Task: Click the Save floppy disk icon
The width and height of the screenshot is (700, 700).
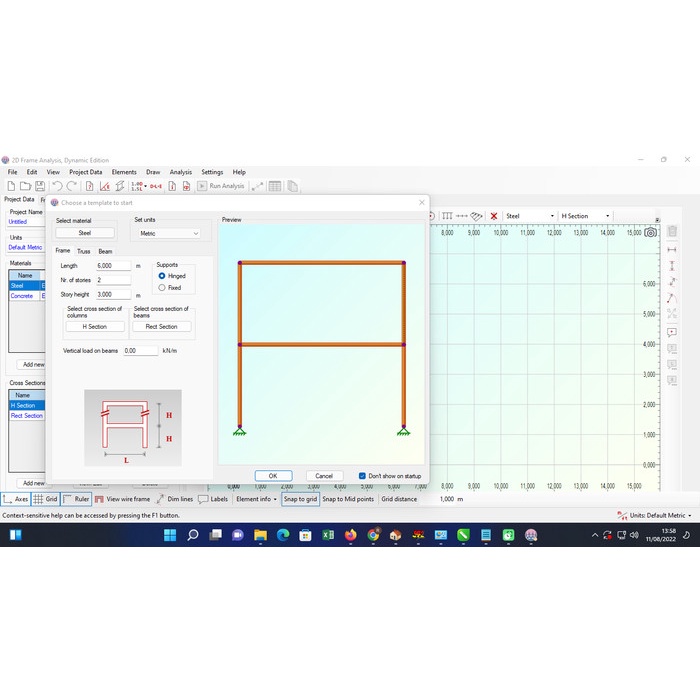Action: pos(40,186)
